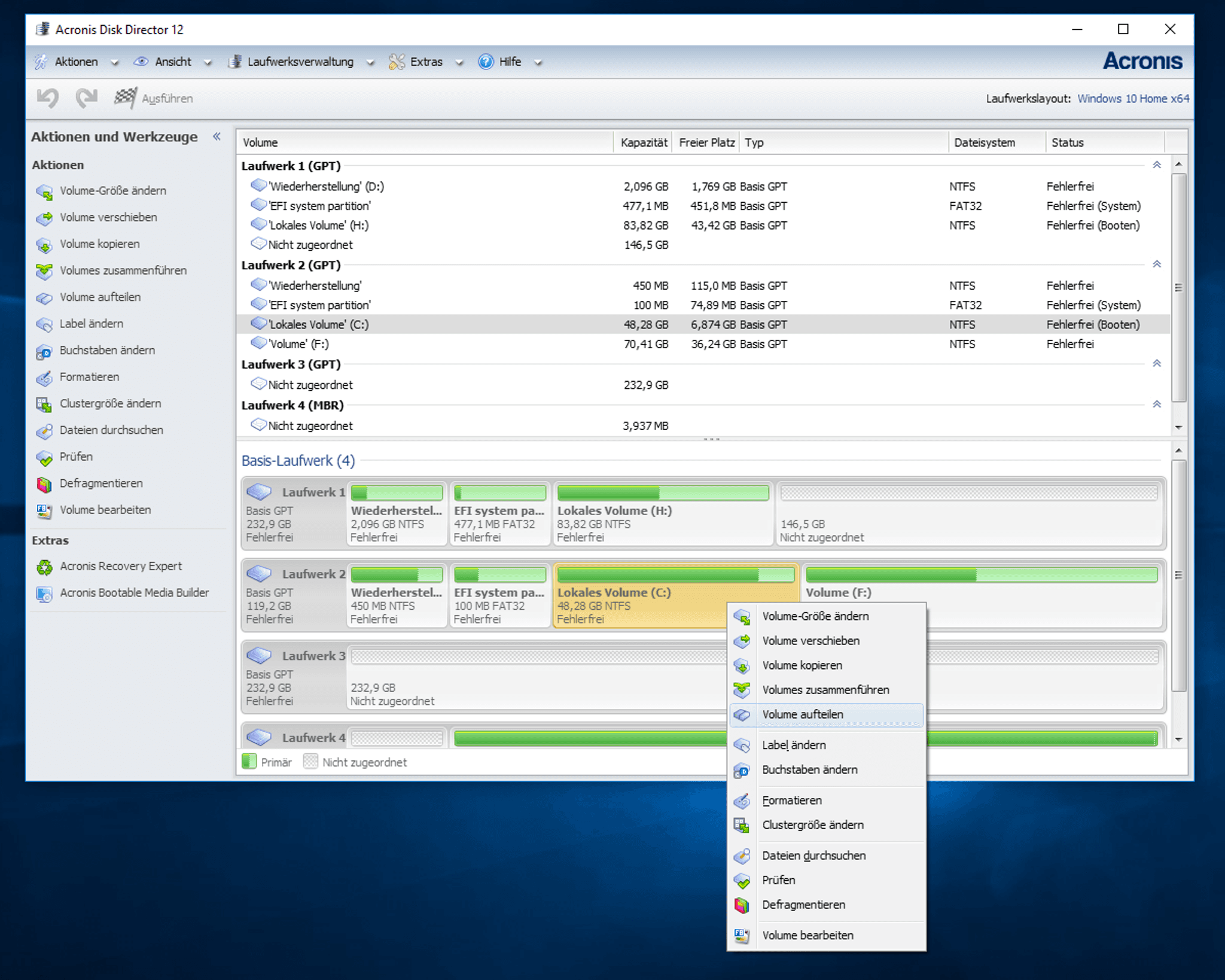This screenshot has width=1225, height=980.
Task: Open Volumes zusammenführen from the sidebar
Action: [45, 270]
